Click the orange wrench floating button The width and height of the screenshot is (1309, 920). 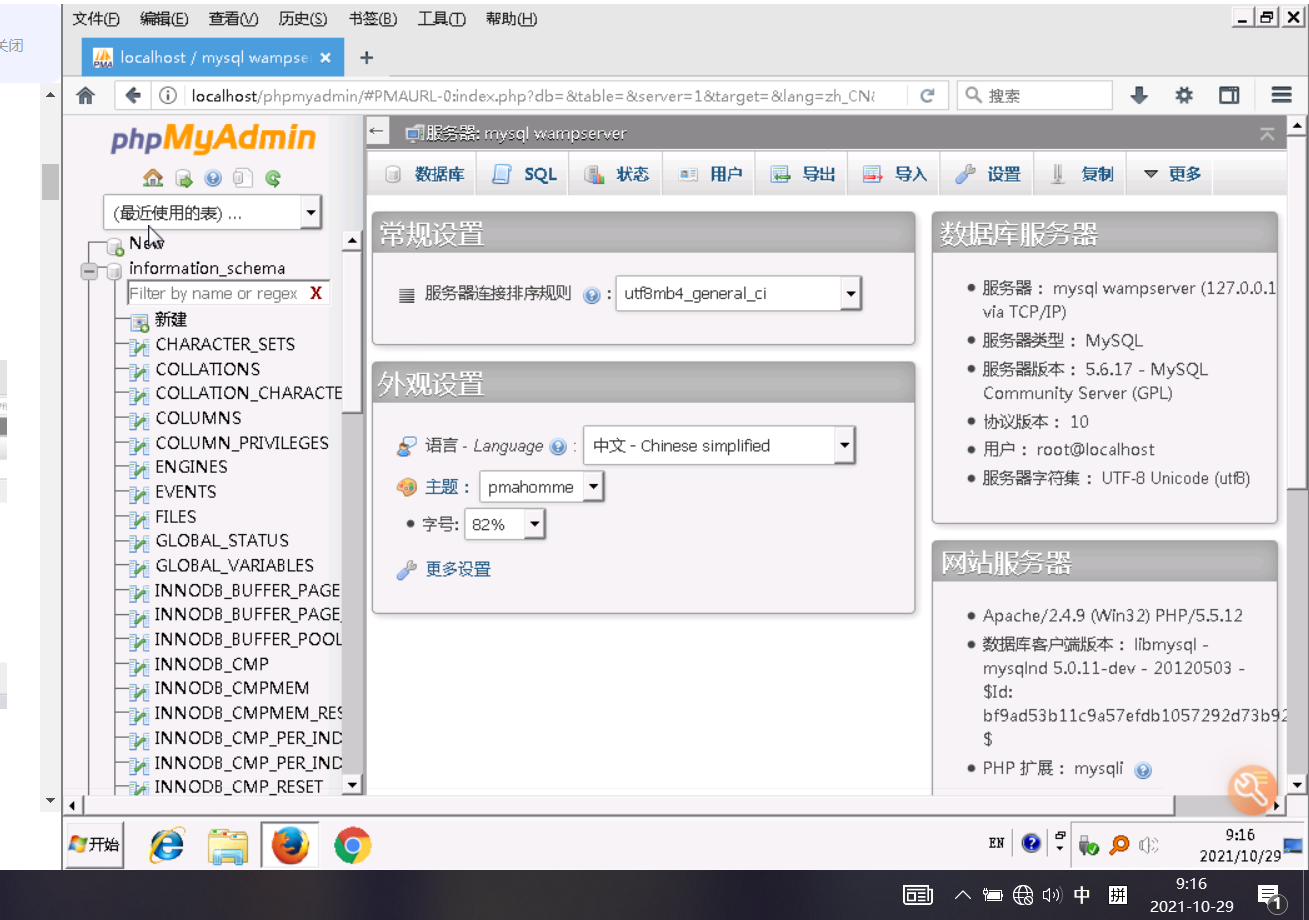[1251, 789]
